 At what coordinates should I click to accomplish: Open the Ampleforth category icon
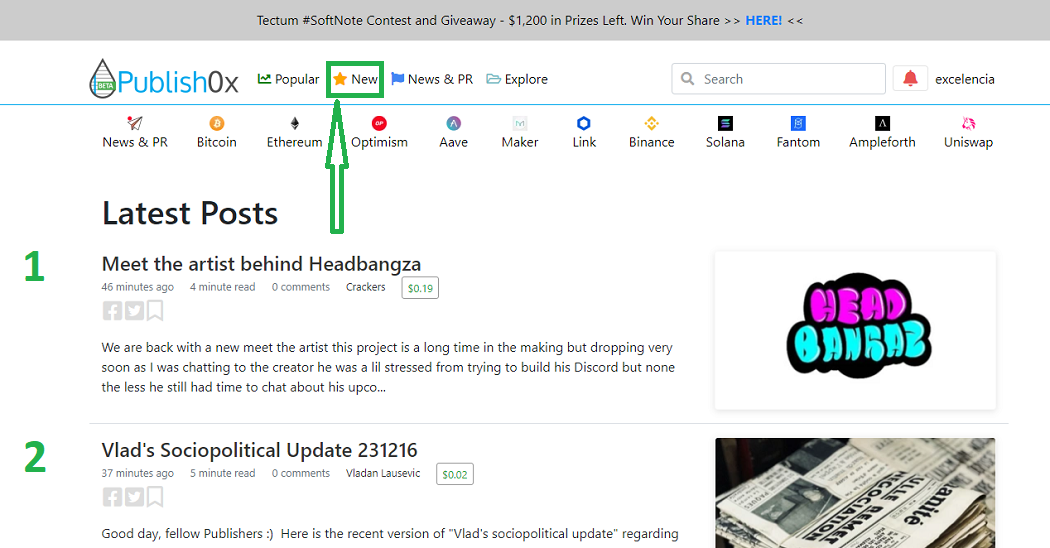tap(883, 123)
